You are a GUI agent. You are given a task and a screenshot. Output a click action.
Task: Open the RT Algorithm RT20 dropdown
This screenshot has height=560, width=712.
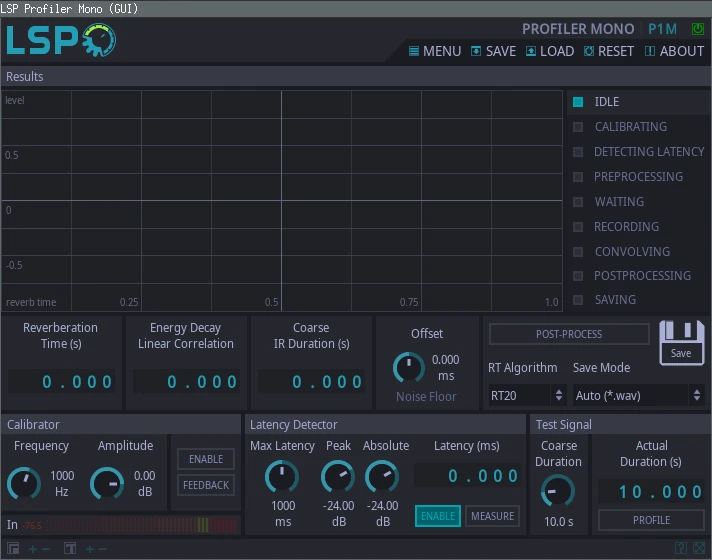click(x=527, y=396)
